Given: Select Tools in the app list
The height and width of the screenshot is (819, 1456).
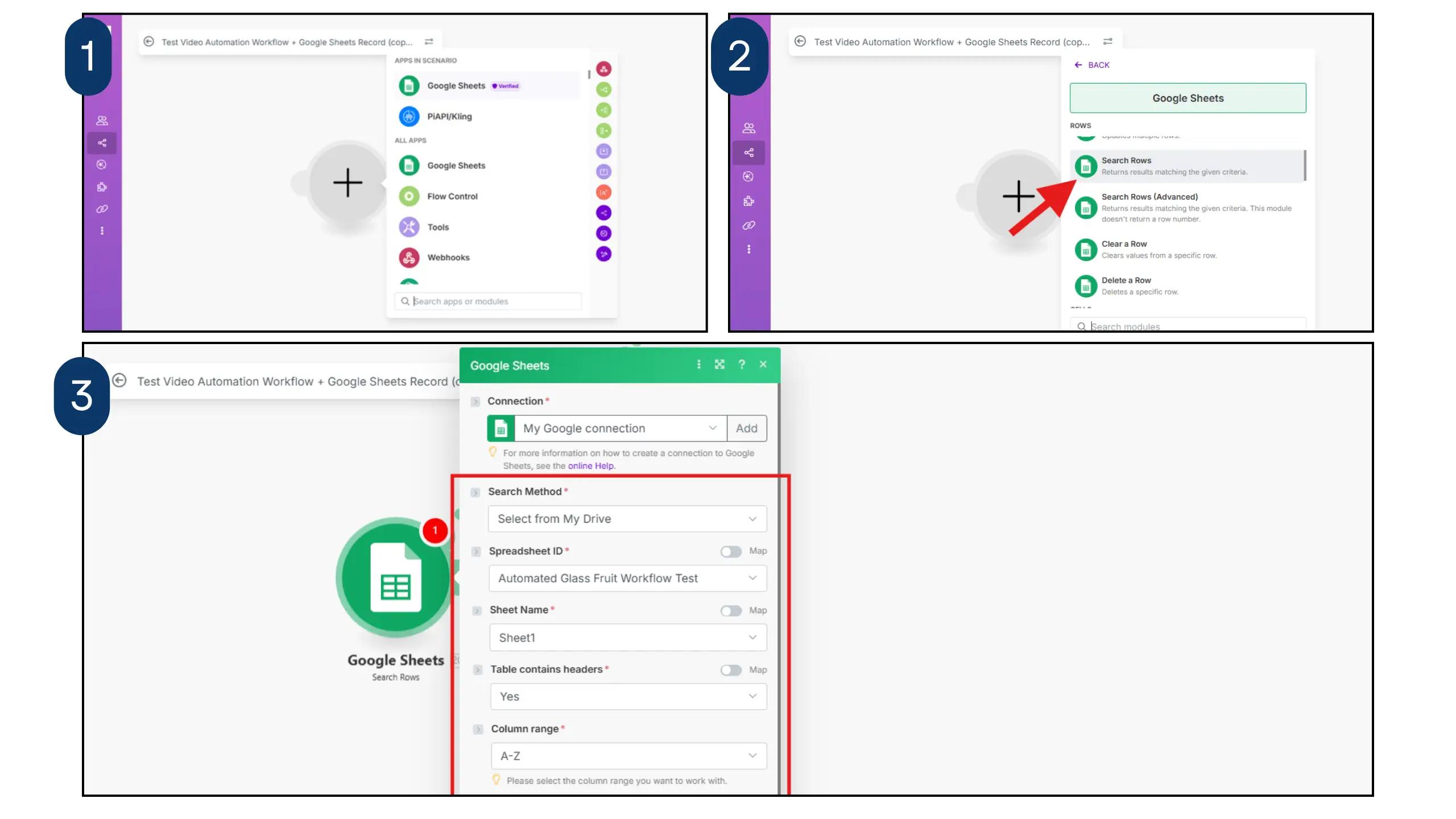Looking at the screenshot, I should coord(487,227).
